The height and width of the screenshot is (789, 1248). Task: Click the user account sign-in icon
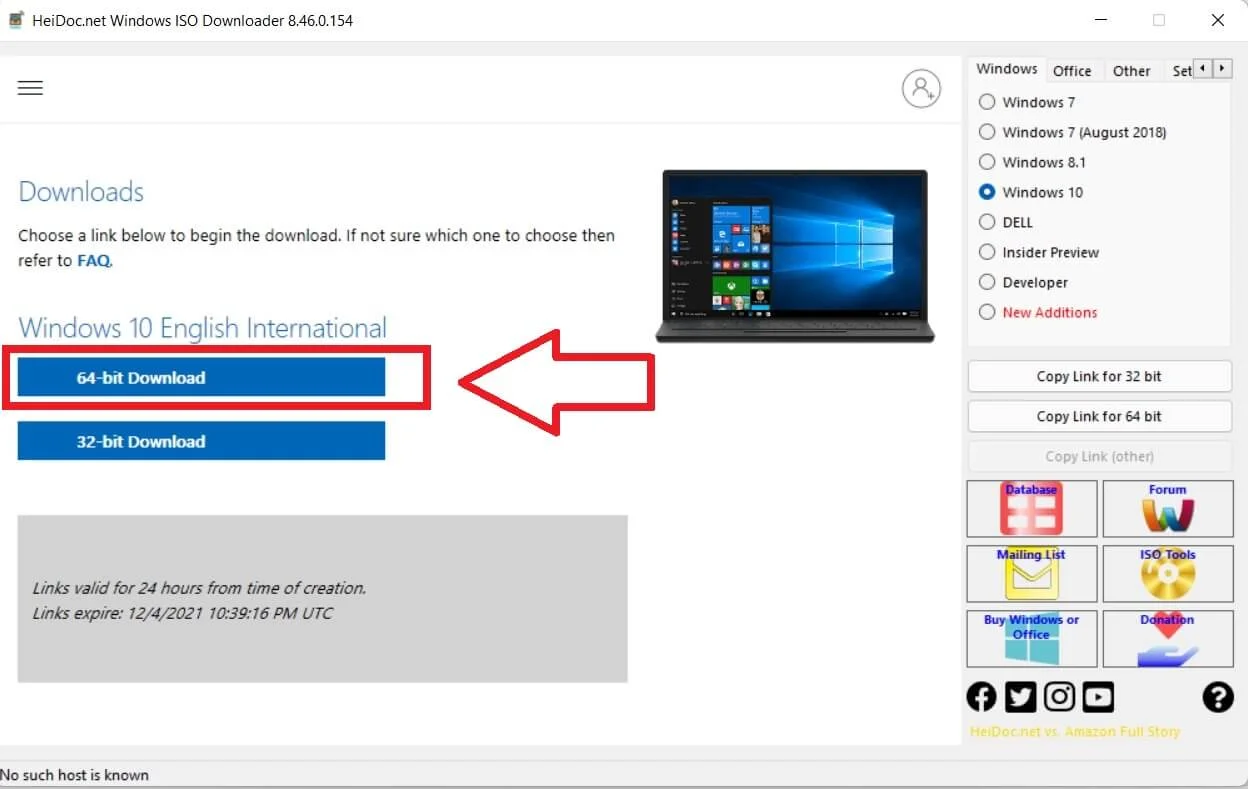pos(921,89)
